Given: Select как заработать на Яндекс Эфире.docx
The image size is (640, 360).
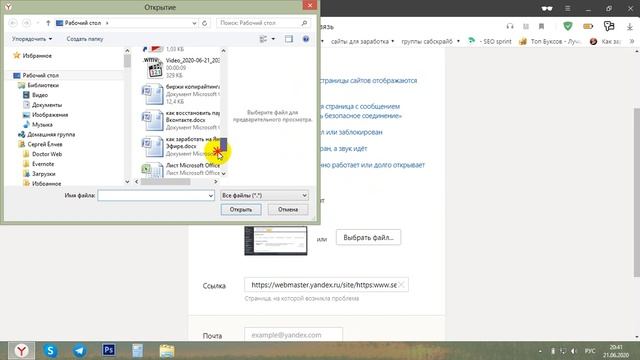Looking at the screenshot, I should [x=181, y=146].
